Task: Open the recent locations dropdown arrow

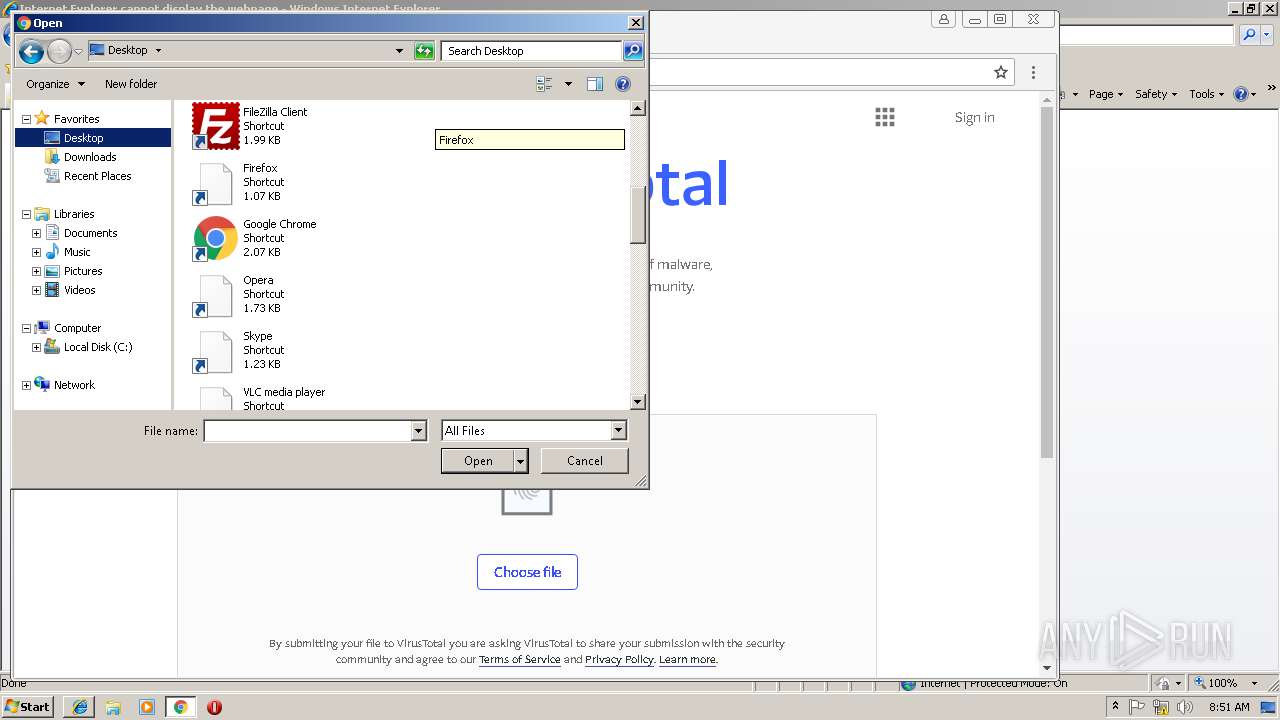Action: pyautogui.click(x=78, y=52)
